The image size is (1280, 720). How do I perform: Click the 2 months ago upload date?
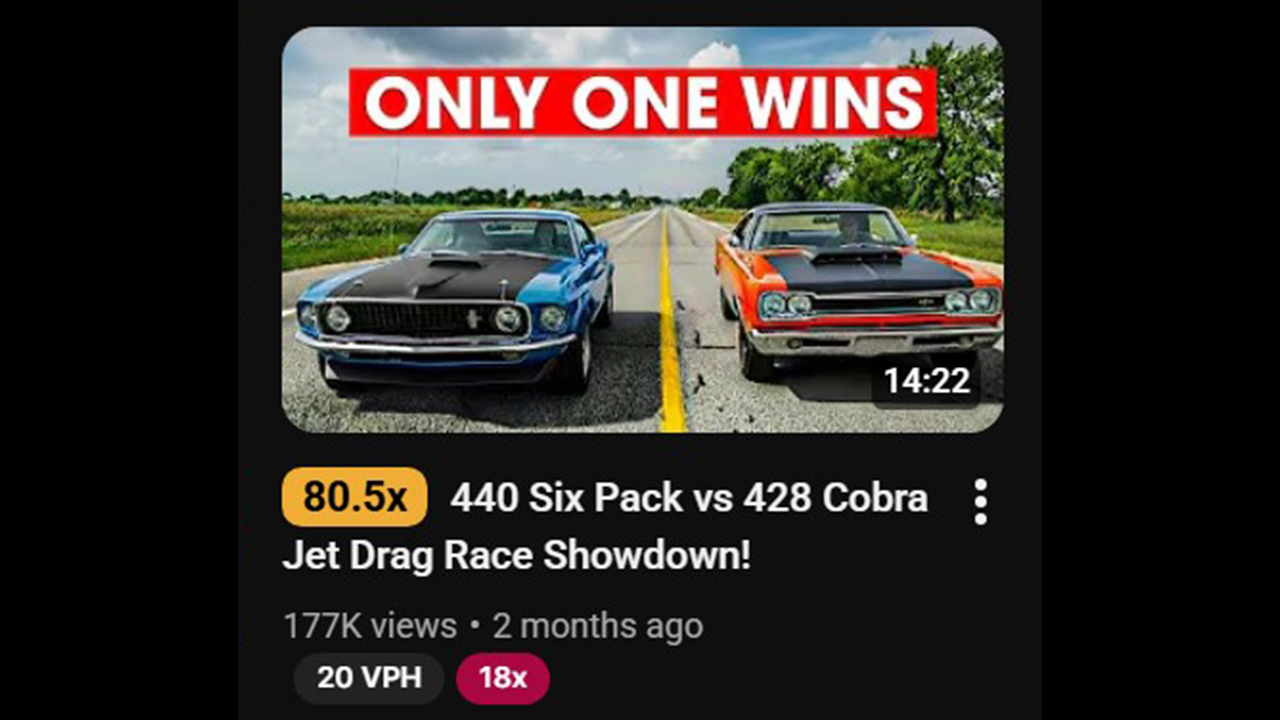(x=598, y=626)
